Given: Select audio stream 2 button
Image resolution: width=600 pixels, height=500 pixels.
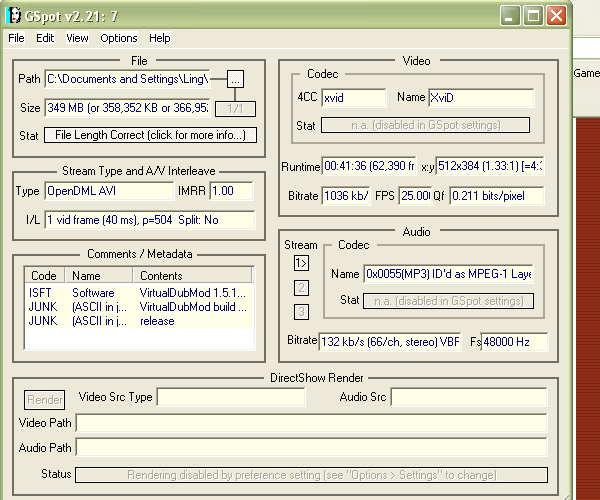Looking at the screenshot, I should pos(301,288).
